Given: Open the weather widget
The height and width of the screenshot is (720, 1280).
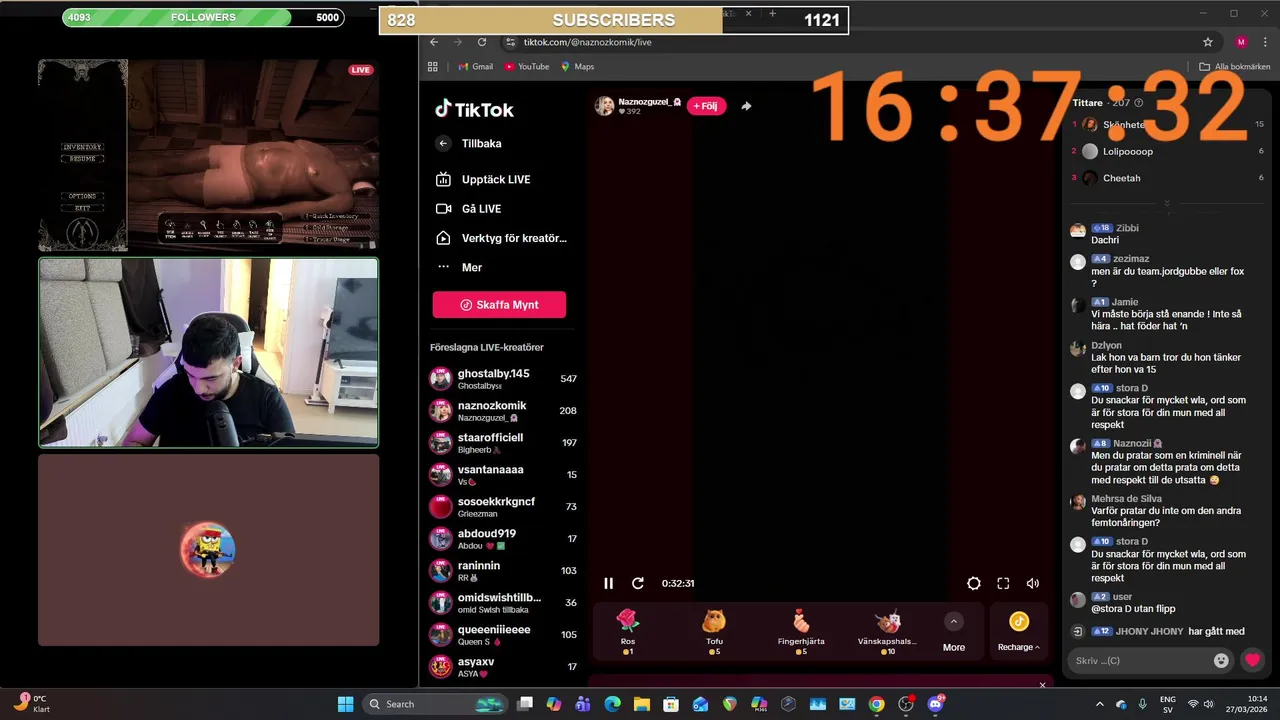Looking at the screenshot, I should 32,703.
